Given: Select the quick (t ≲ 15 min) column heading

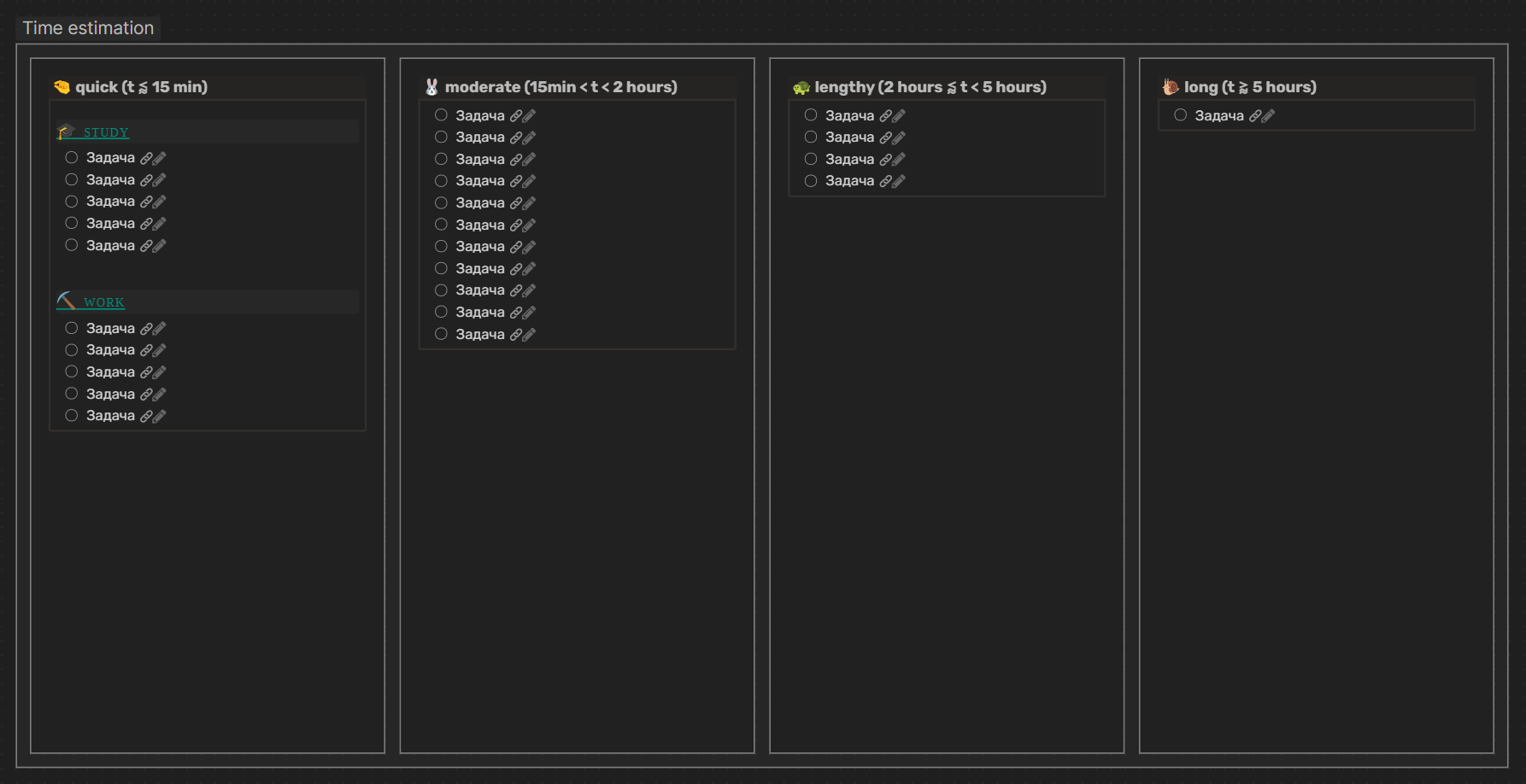Looking at the screenshot, I should click(141, 87).
